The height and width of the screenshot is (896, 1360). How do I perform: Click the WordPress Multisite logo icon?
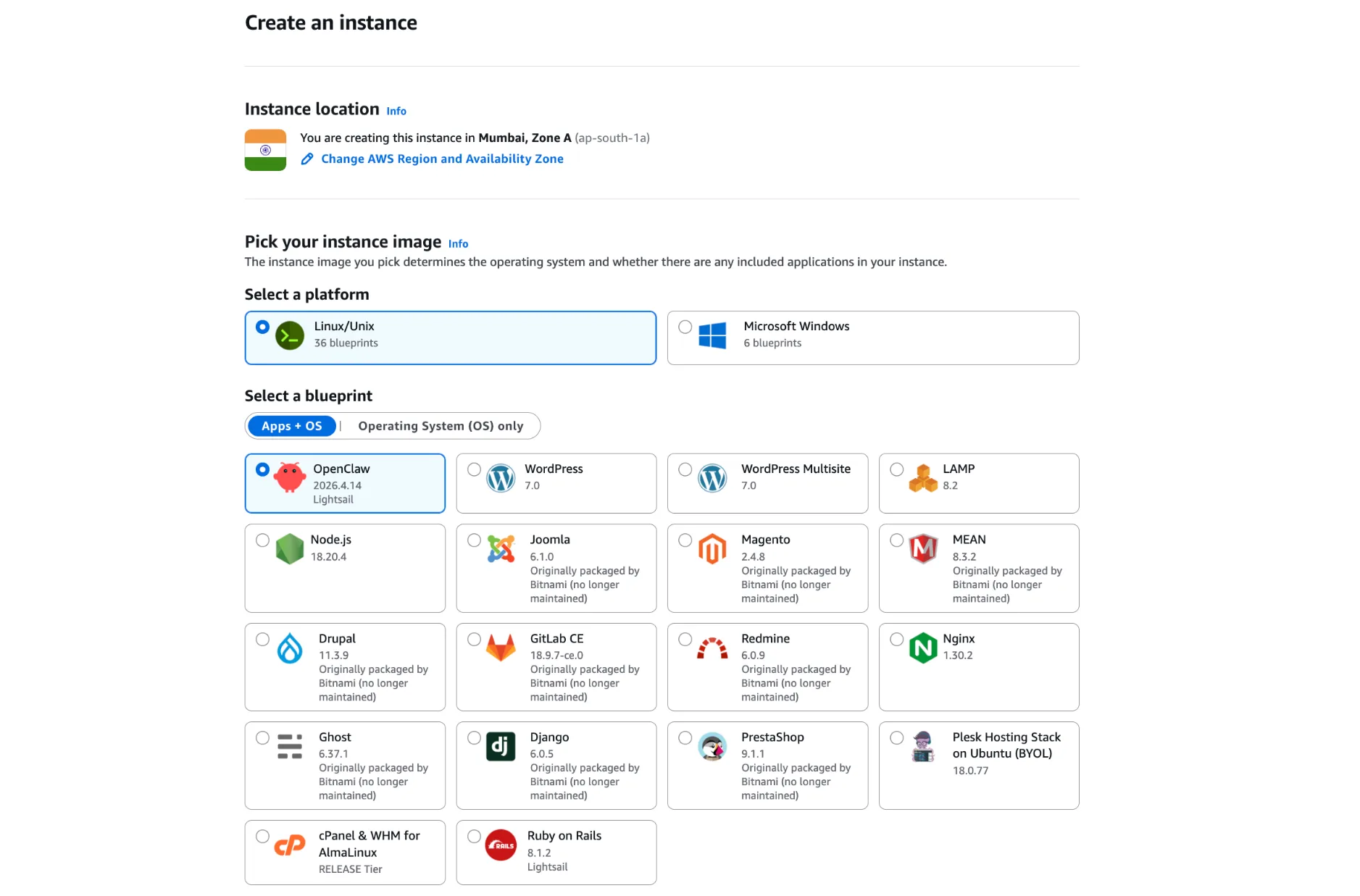coord(712,478)
